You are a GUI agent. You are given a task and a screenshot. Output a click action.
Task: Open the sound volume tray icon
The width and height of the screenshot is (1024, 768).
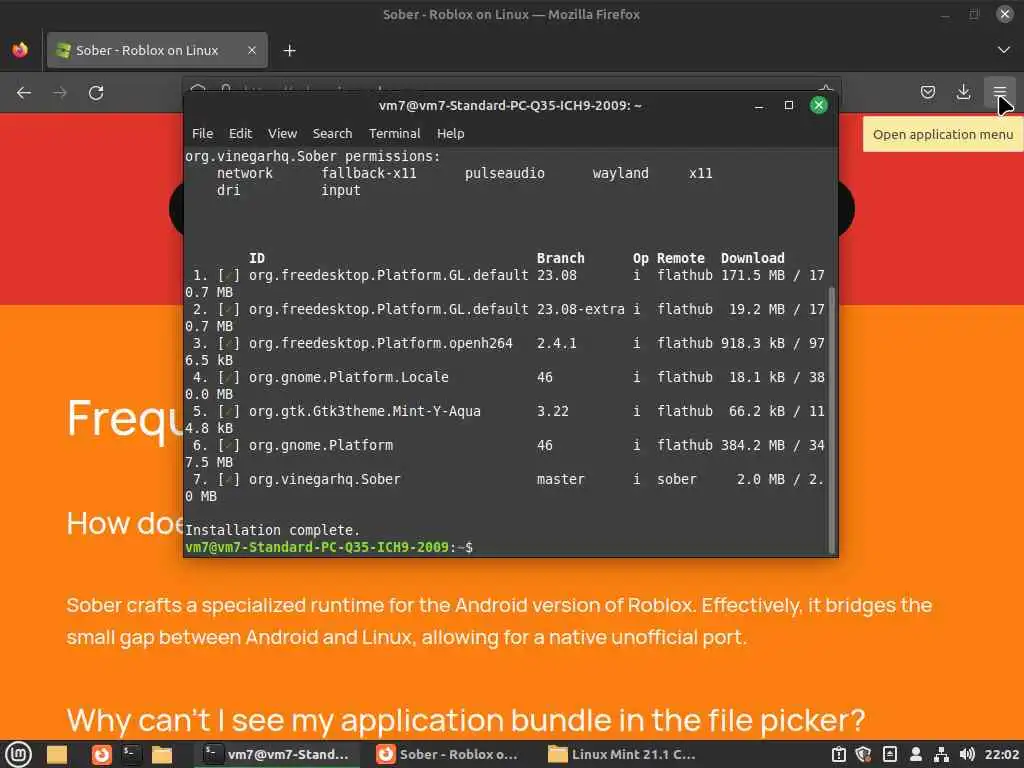(x=967, y=754)
